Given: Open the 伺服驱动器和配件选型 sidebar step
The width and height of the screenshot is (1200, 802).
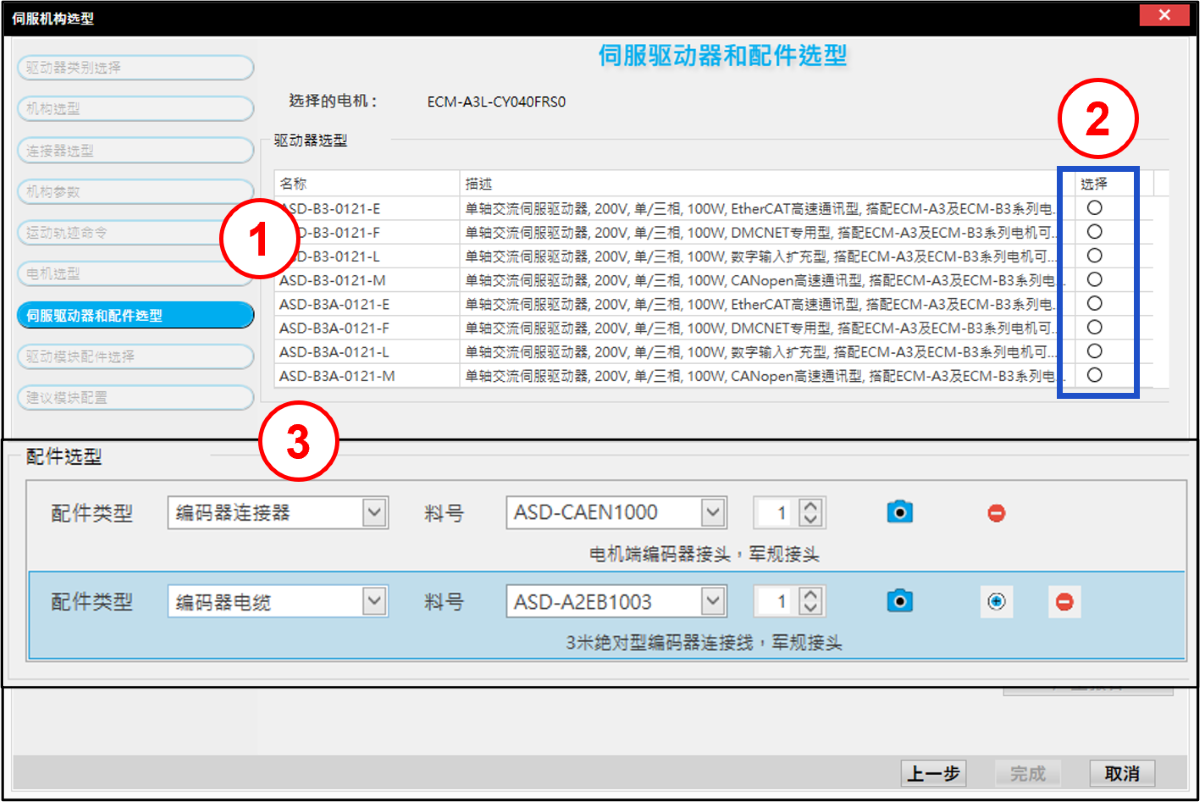Looking at the screenshot, I should (135, 315).
